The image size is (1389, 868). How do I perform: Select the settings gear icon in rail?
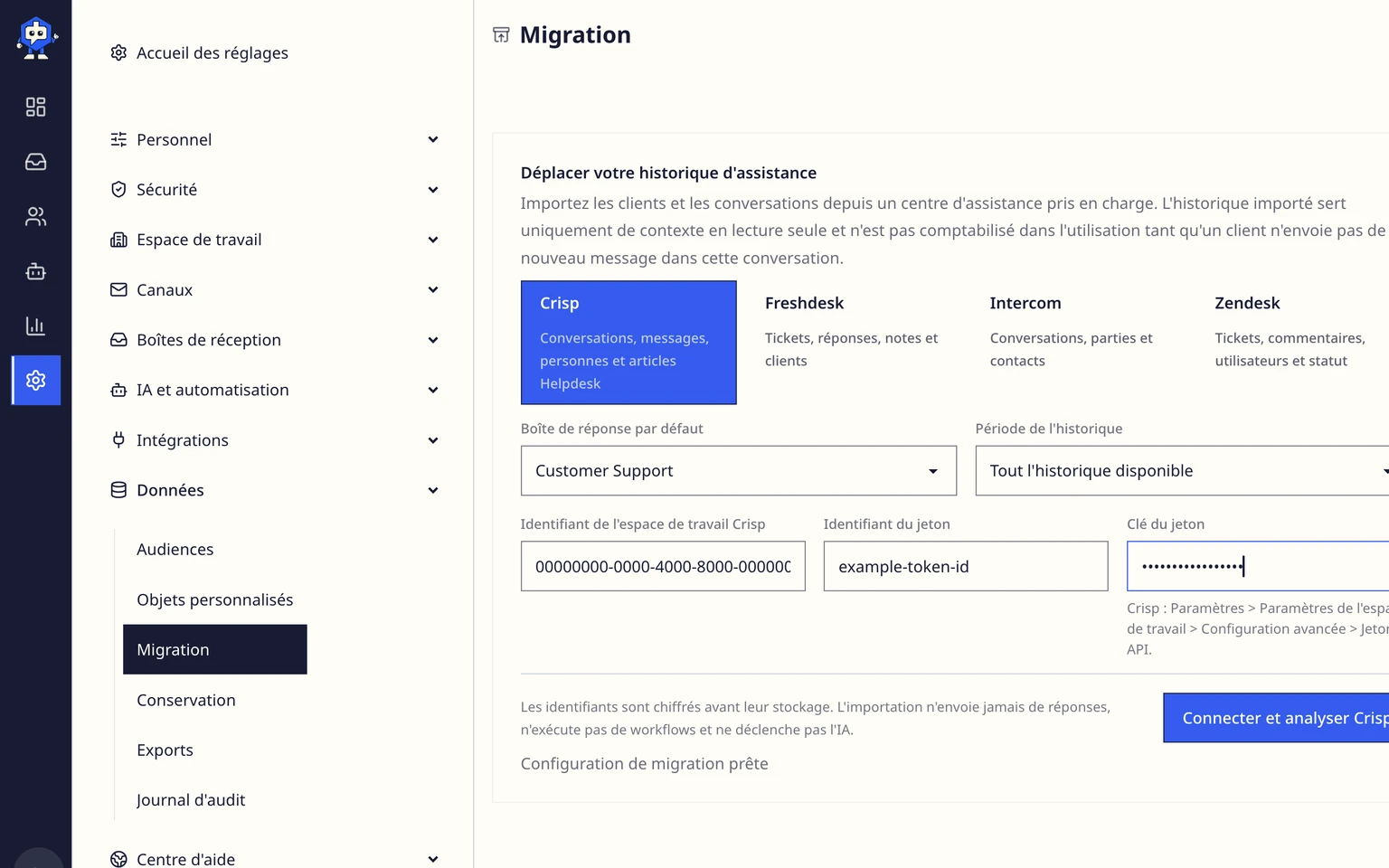click(36, 381)
